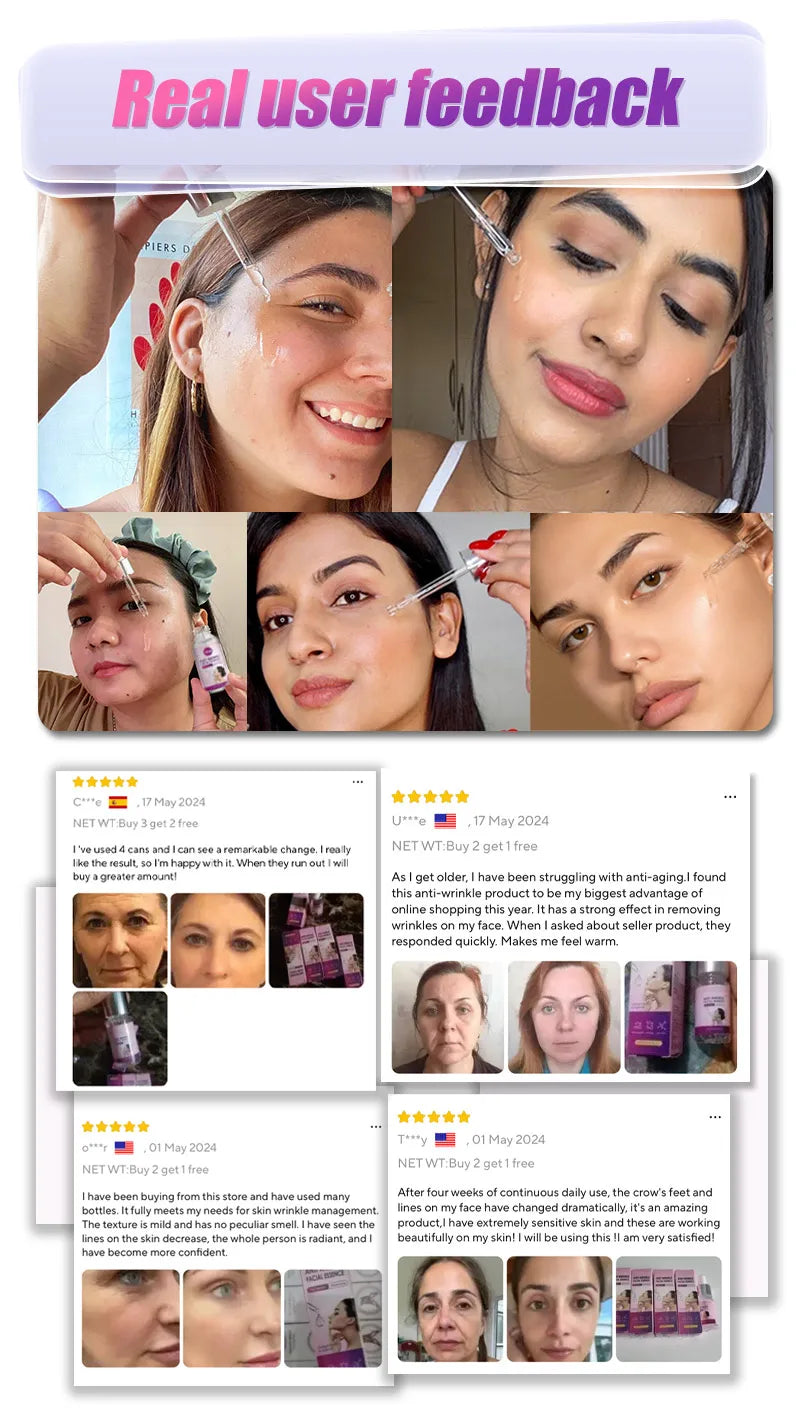
Task: Open the serum bottle photo in C***e's review
Action: (x=120, y=1038)
